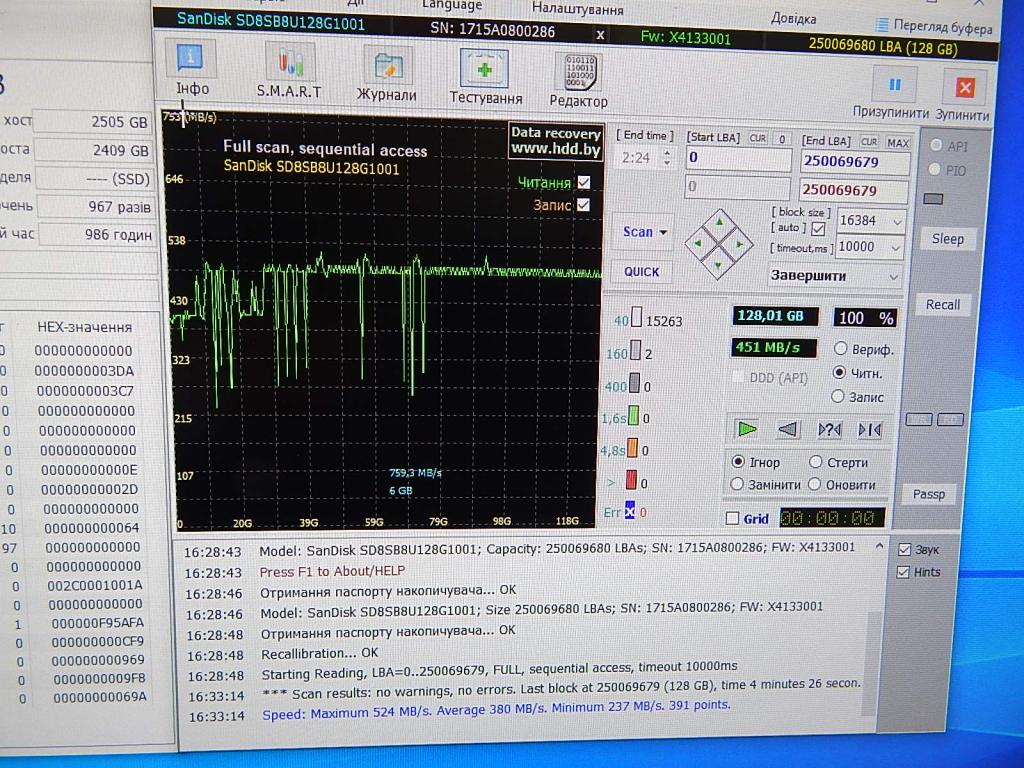
Task: Open the block size 16384 dropdown
Action: coord(897,222)
